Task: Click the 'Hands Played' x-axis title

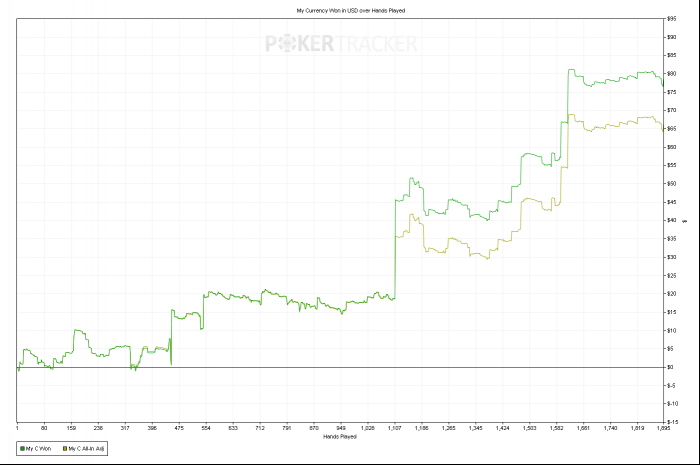Action: click(x=340, y=436)
